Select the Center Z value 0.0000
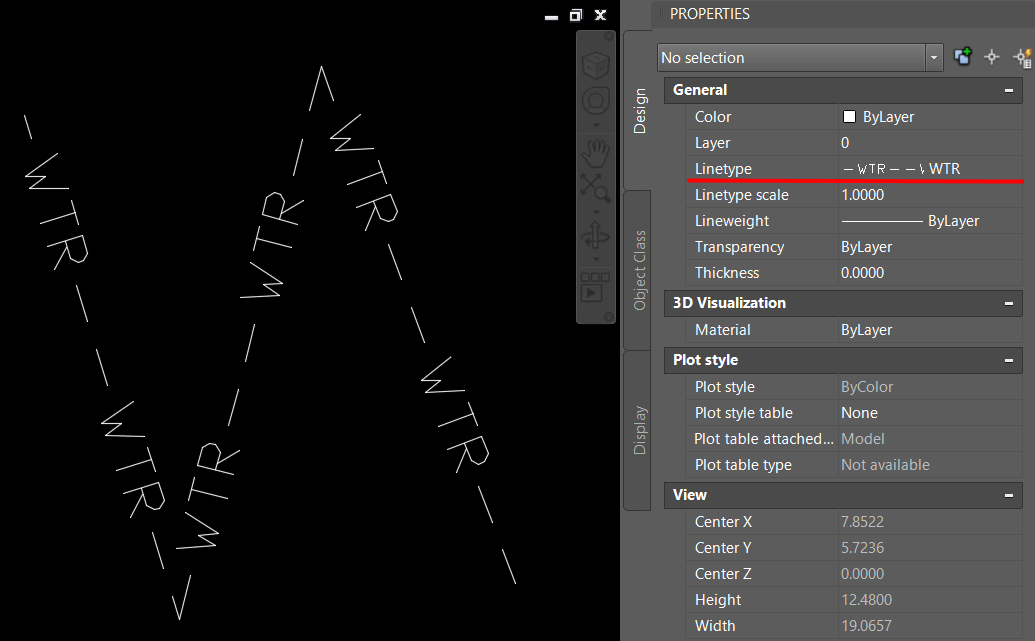Image resolution: width=1035 pixels, height=641 pixels. (930, 574)
